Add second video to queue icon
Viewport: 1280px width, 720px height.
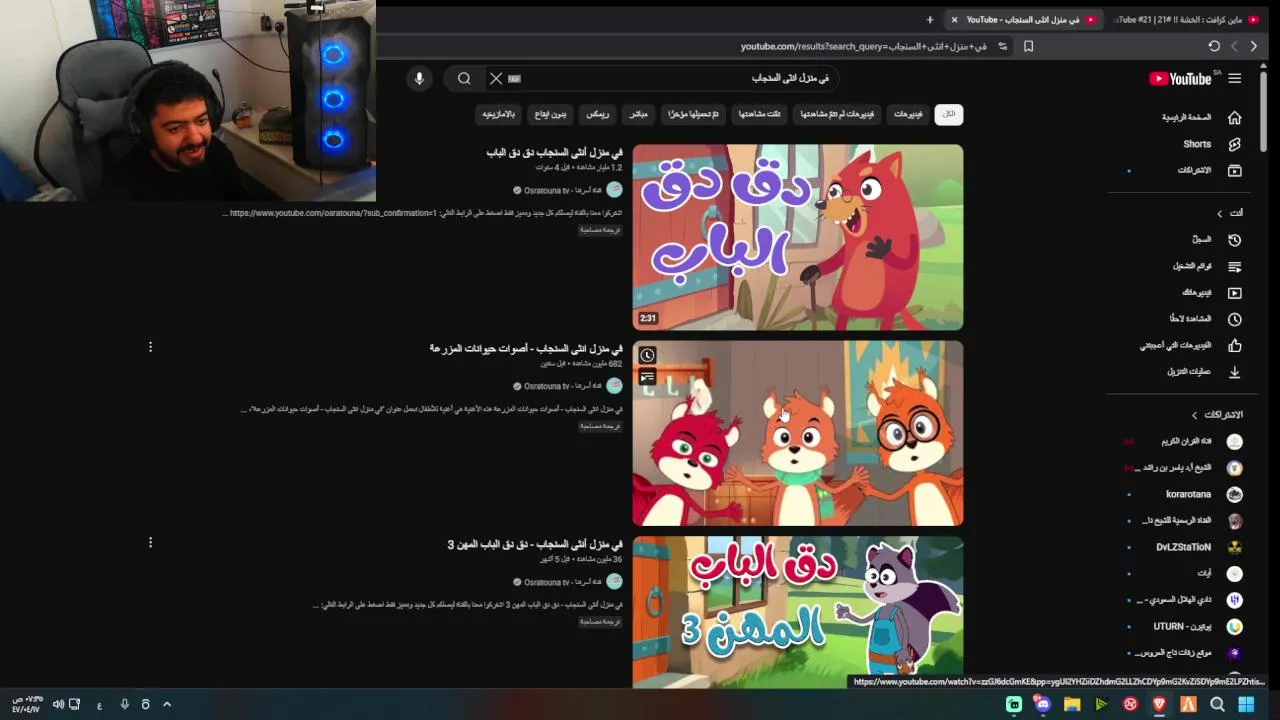[x=647, y=377]
